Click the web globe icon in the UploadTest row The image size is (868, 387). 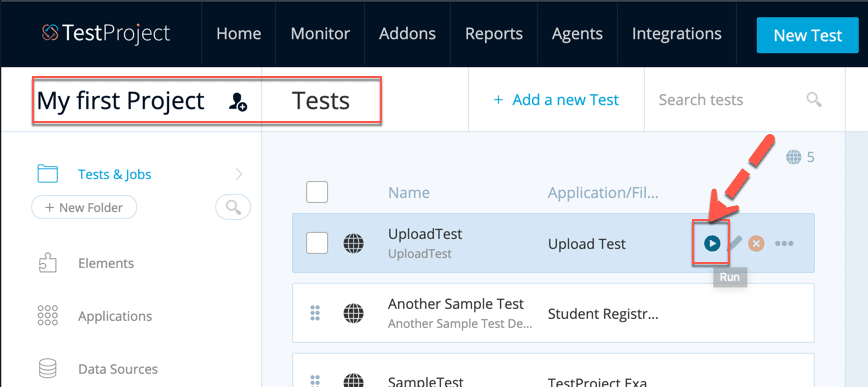tap(354, 243)
